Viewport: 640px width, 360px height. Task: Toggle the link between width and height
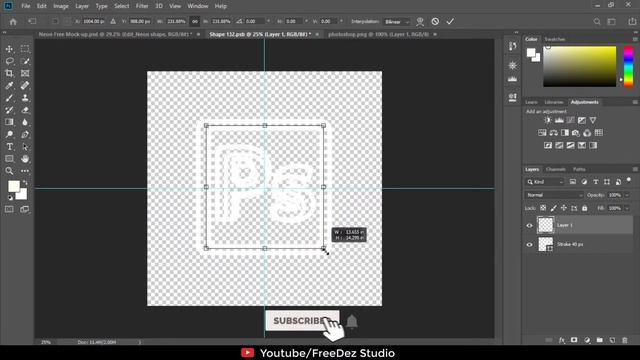point(195,21)
